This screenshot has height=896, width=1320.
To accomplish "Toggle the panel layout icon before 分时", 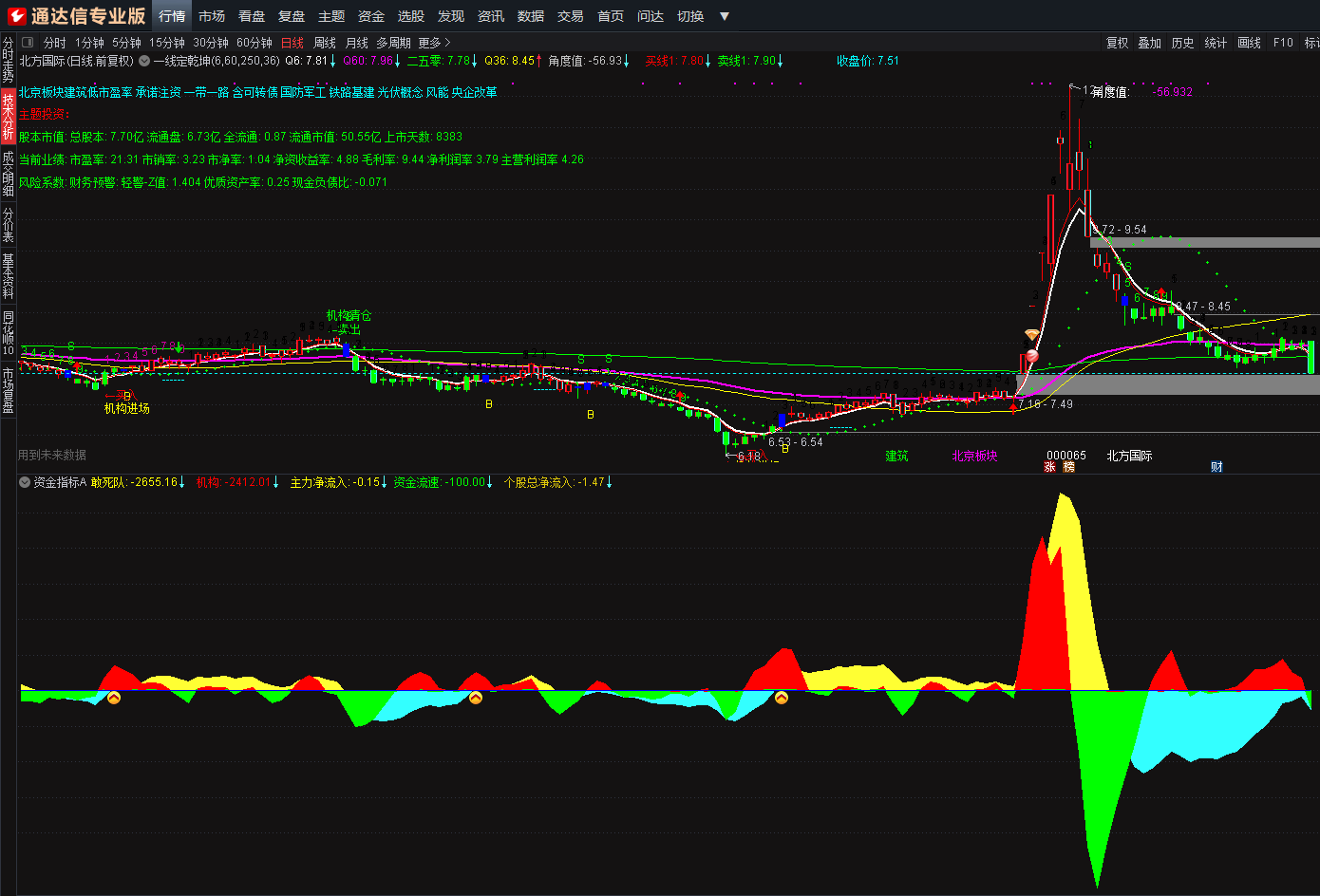I will click(x=28, y=43).
